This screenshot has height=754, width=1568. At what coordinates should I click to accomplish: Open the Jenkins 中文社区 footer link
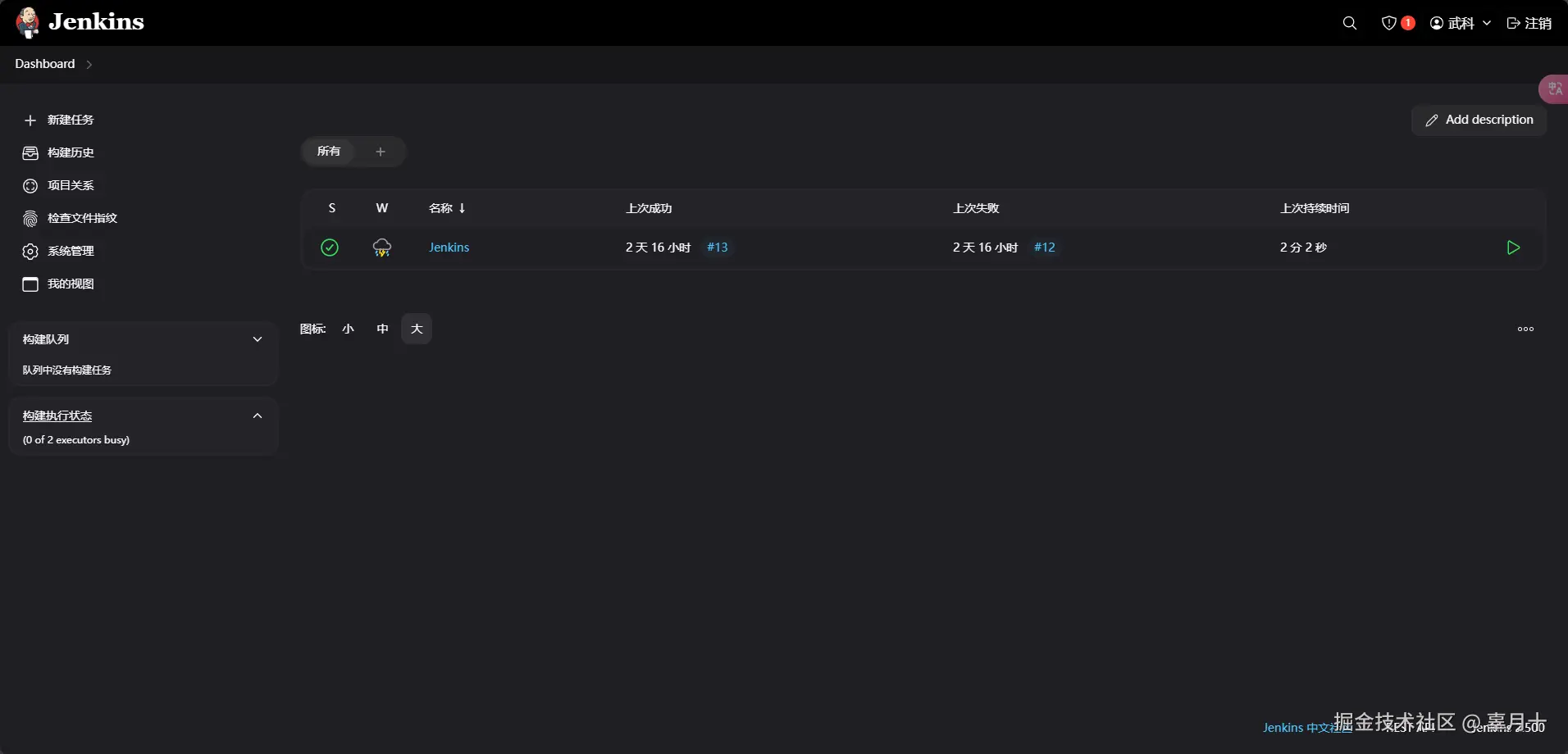(x=1307, y=728)
